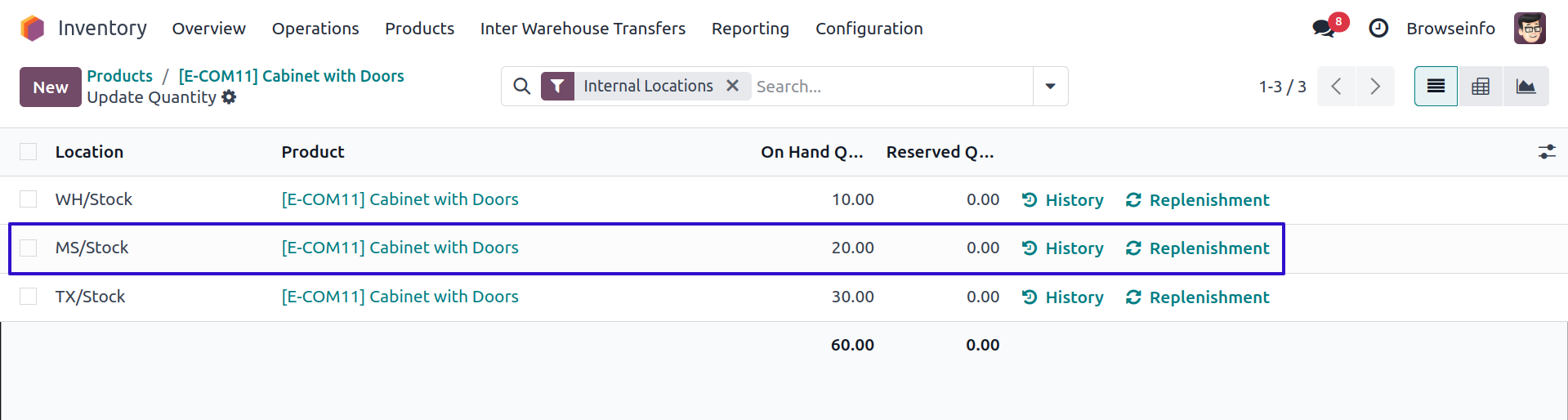
Task: Expand the search options dropdown arrow
Action: (1050, 87)
